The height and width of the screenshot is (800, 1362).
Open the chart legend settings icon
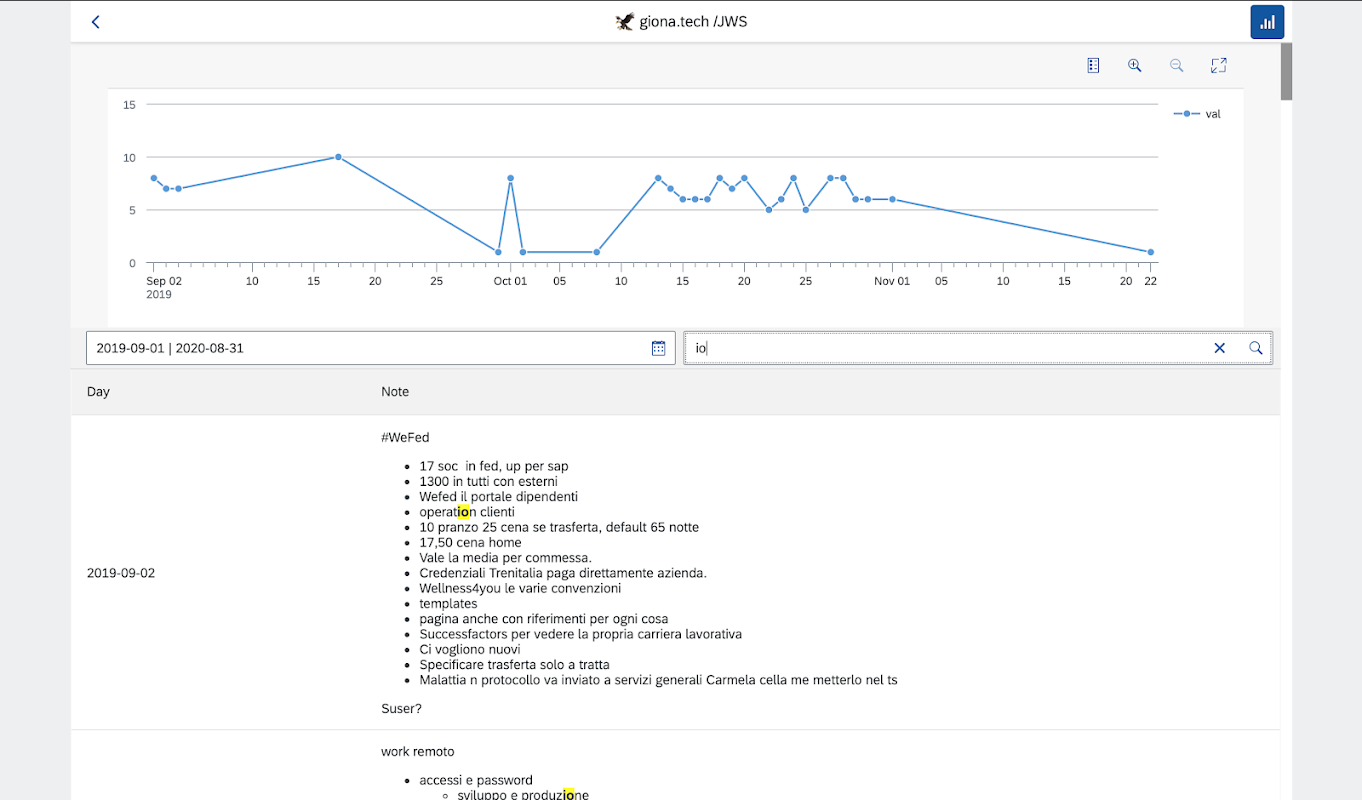click(1093, 65)
